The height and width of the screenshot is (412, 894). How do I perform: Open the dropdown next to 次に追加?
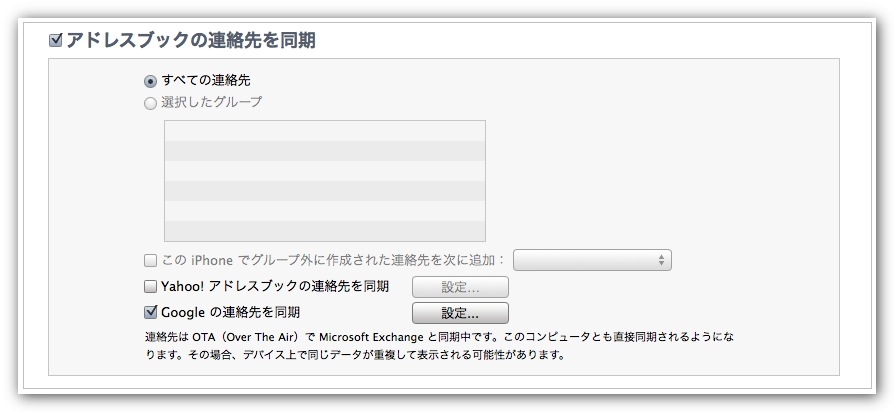click(x=591, y=261)
